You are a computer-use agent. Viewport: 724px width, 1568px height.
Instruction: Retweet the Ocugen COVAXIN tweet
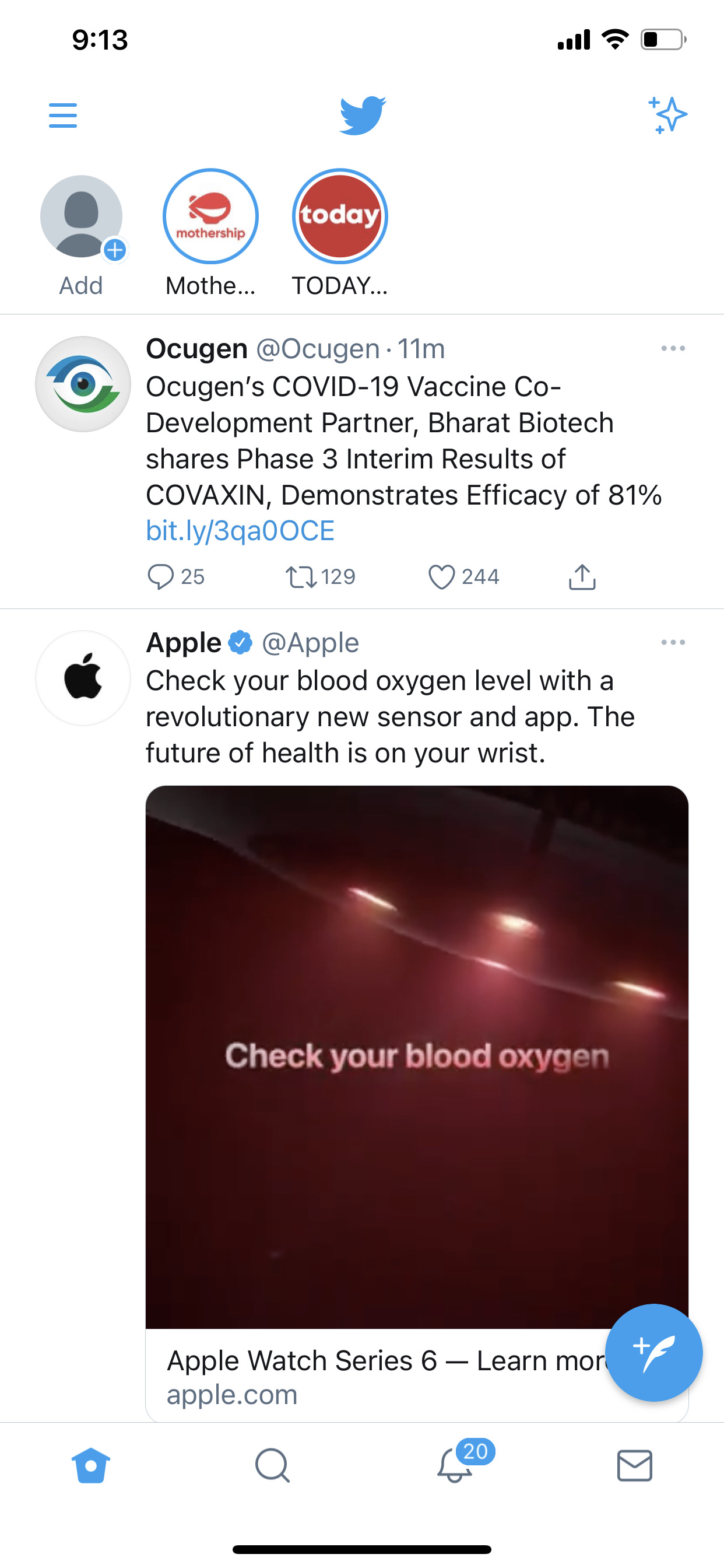(x=301, y=576)
